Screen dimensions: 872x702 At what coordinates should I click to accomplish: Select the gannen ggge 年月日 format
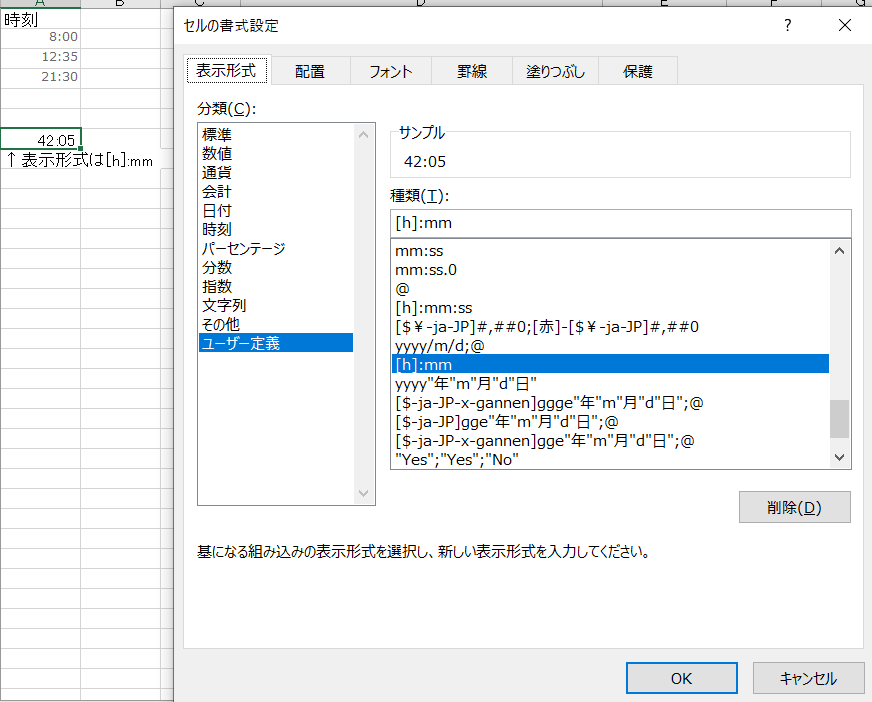(610, 402)
